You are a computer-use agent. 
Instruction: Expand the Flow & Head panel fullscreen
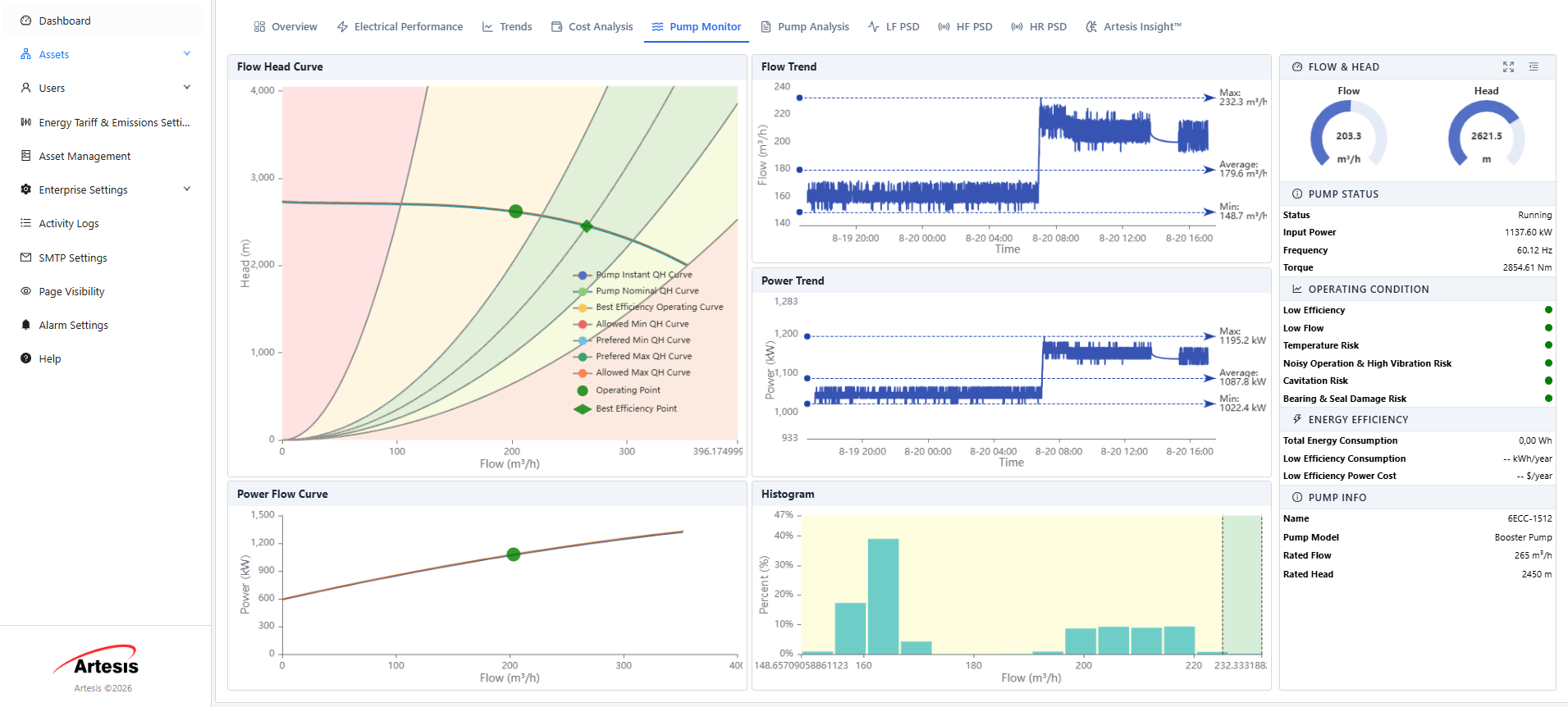[x=1508, y=66]
